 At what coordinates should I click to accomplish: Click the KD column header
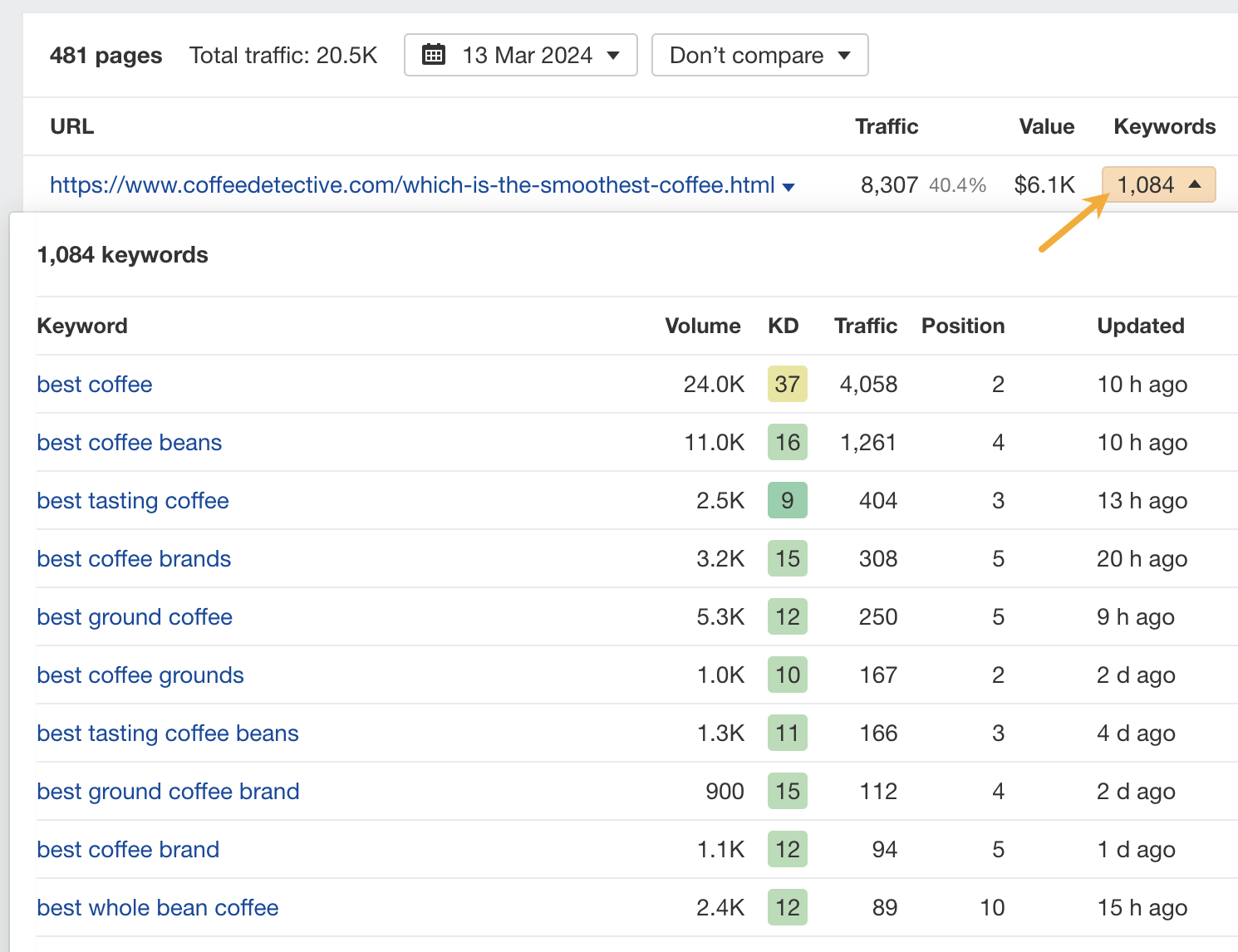(784, 326)
